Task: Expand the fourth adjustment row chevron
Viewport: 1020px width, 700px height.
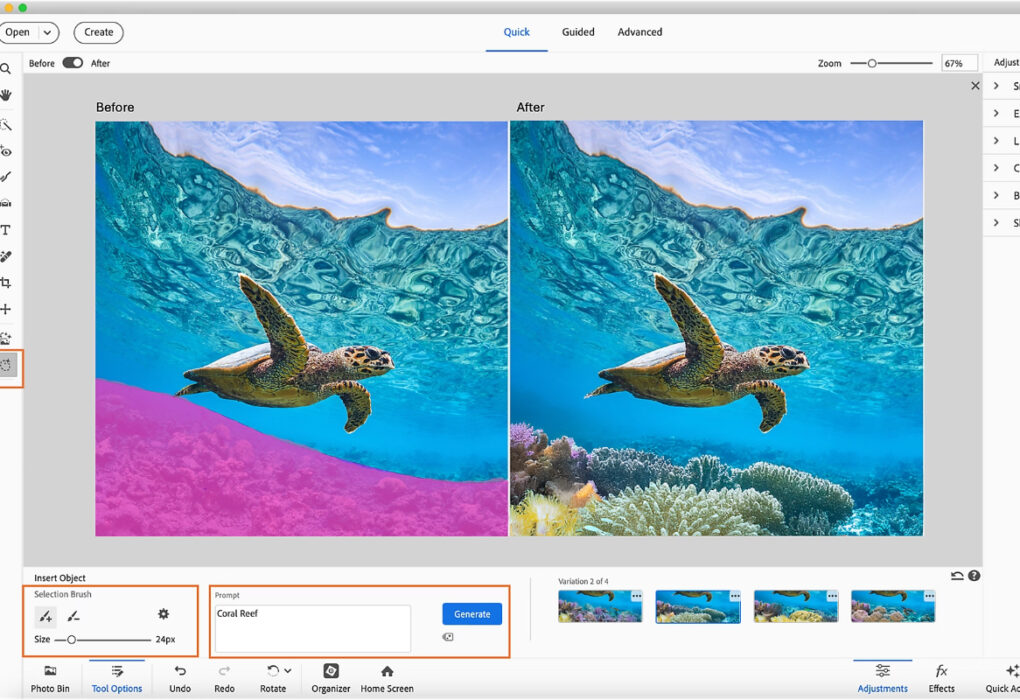Action: (996, 168)
